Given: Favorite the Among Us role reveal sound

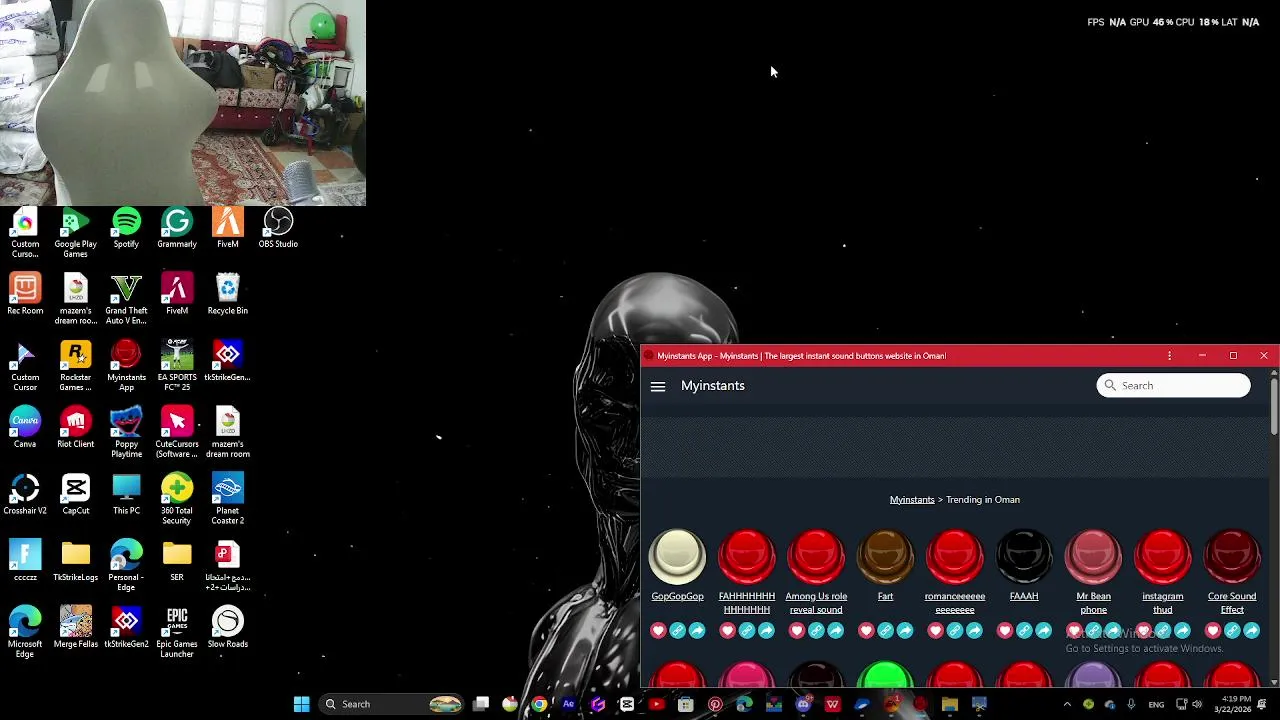Looking at the screenshot, I should 797,630.
